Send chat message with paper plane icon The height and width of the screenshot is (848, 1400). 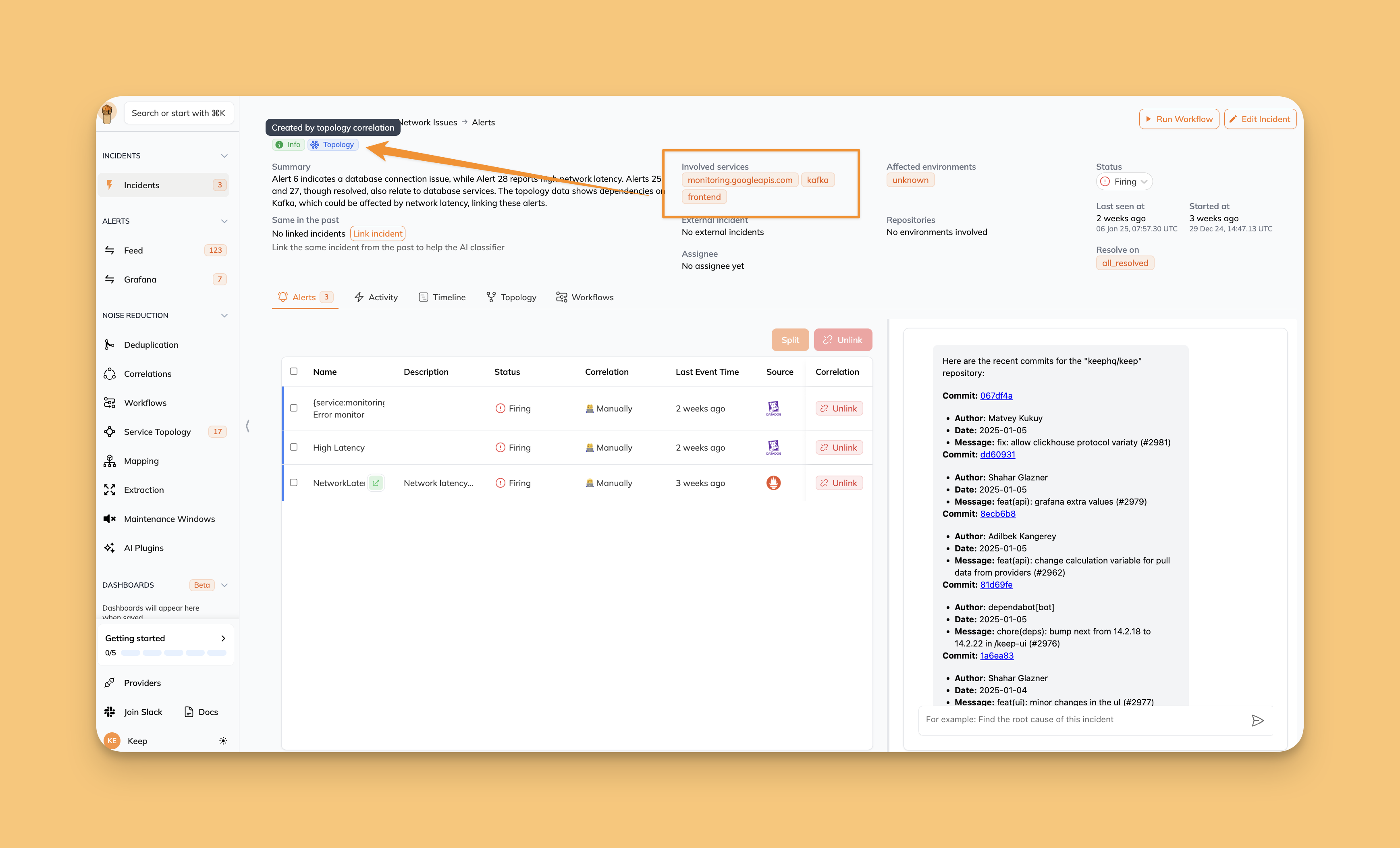(1257, 721)
